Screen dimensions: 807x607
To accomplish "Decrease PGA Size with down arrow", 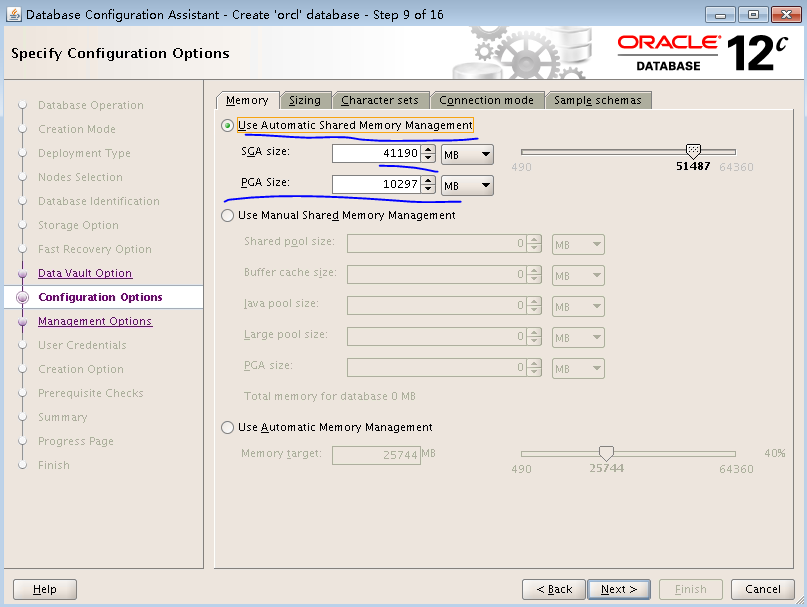I will coord(428,189).
